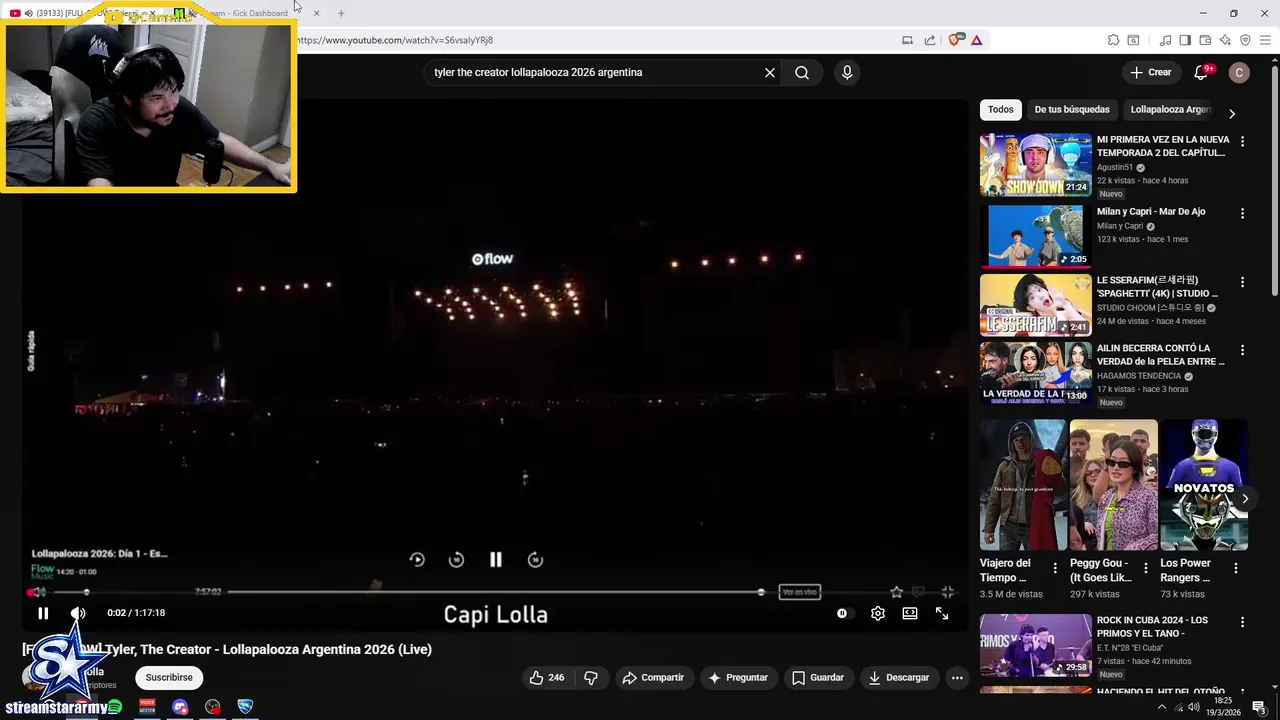
Task: Open Spotify from the taskbar
Action: [115, 707]
